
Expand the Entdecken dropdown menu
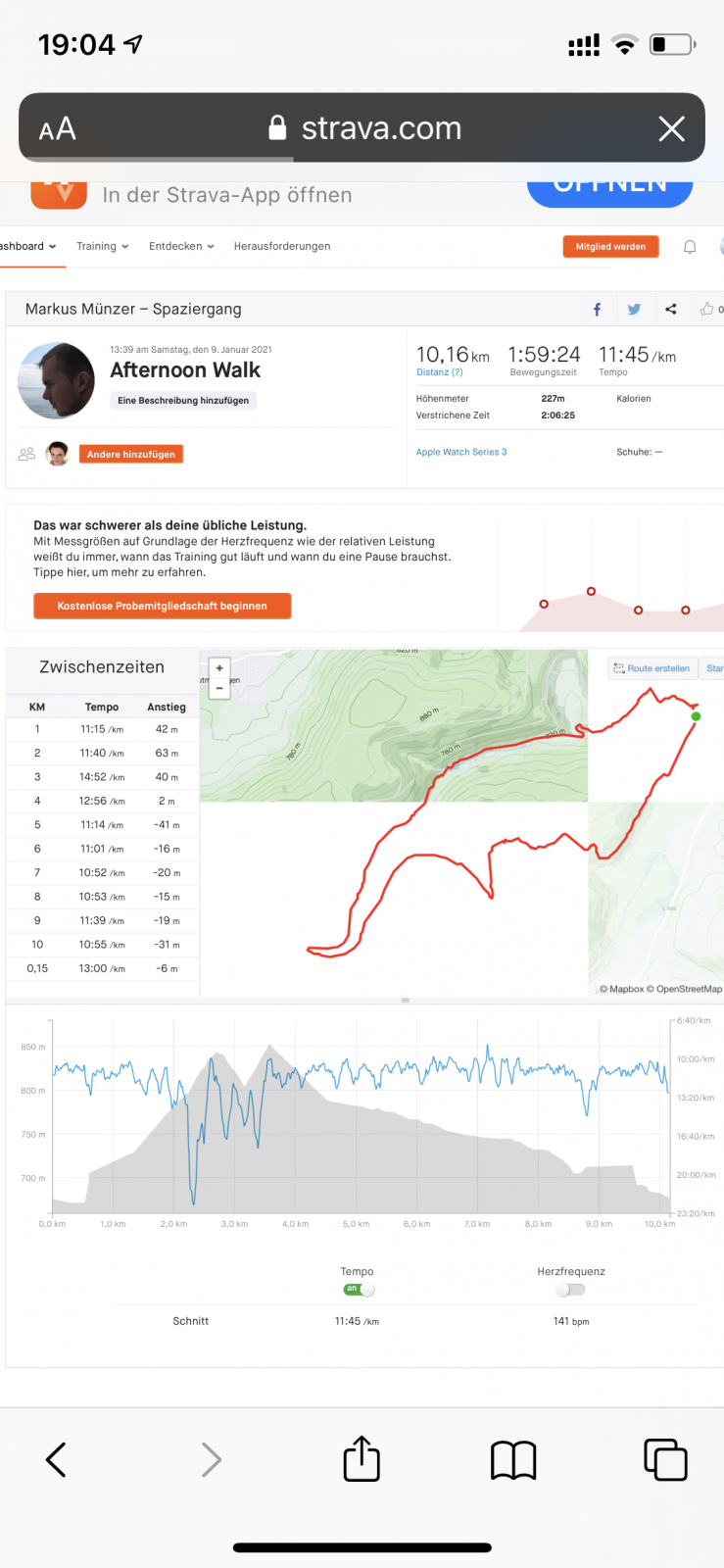pos(181,247)
